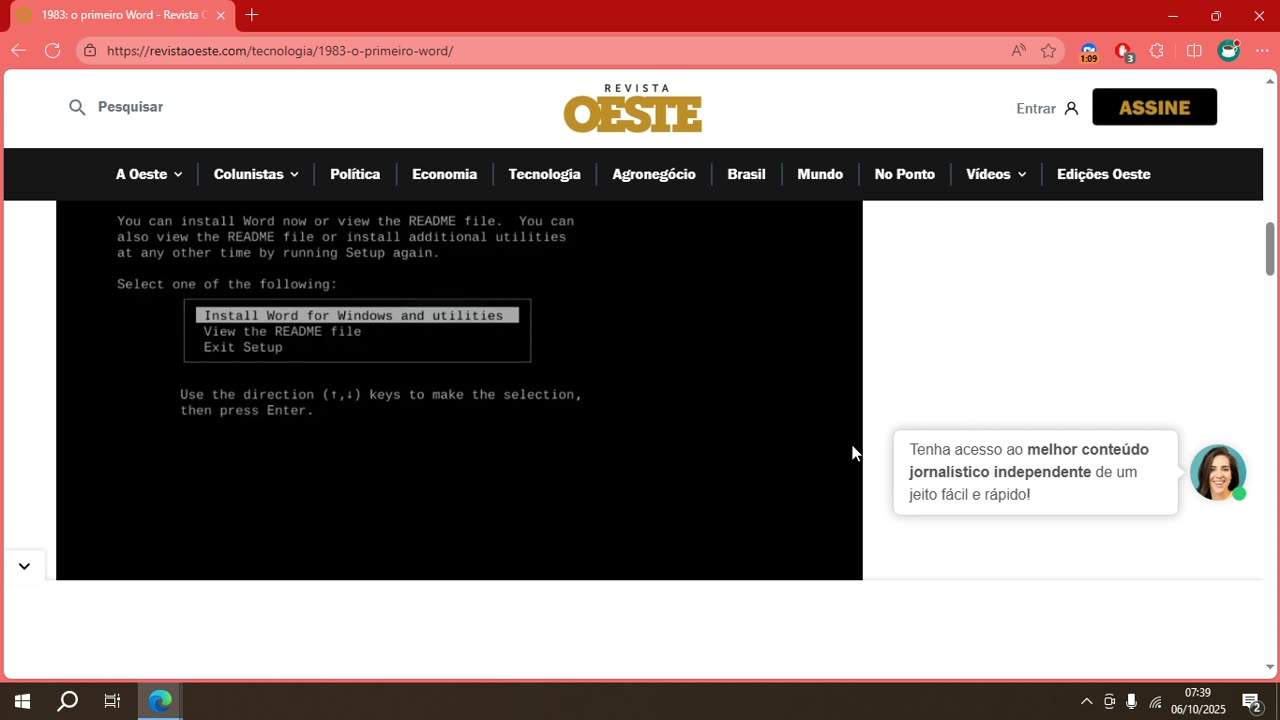Open the browser profile avatar

pos(1228,50)
